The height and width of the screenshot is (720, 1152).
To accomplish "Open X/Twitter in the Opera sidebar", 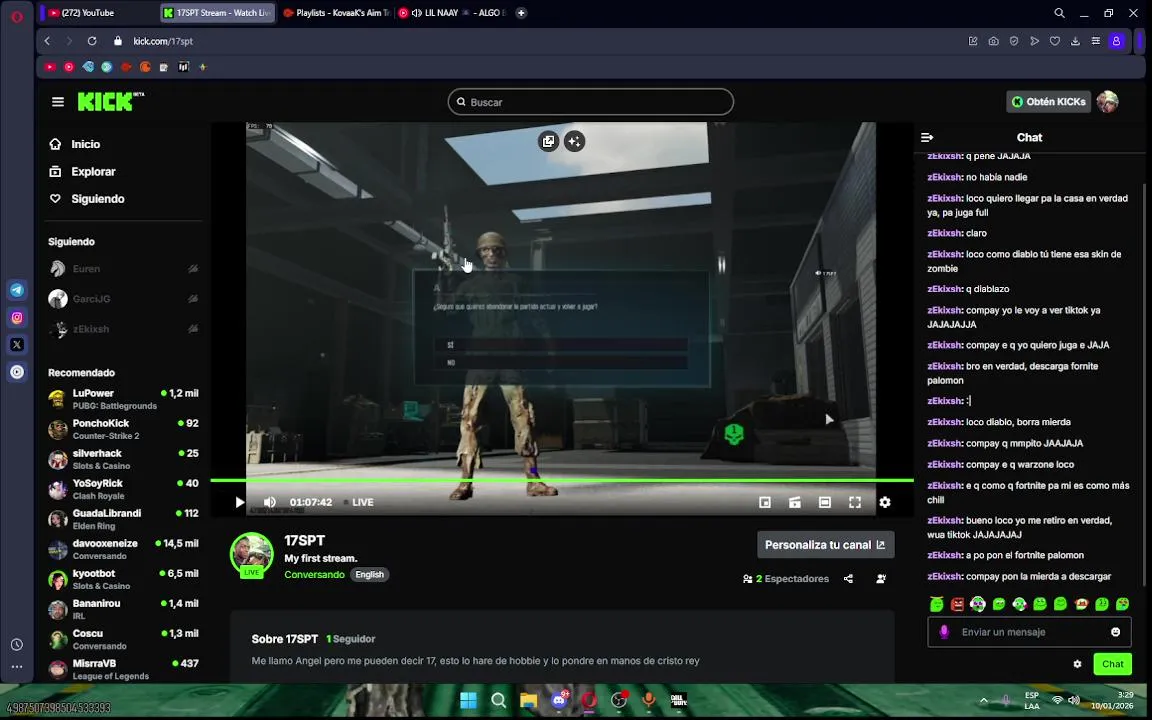I will coord(17,345).
